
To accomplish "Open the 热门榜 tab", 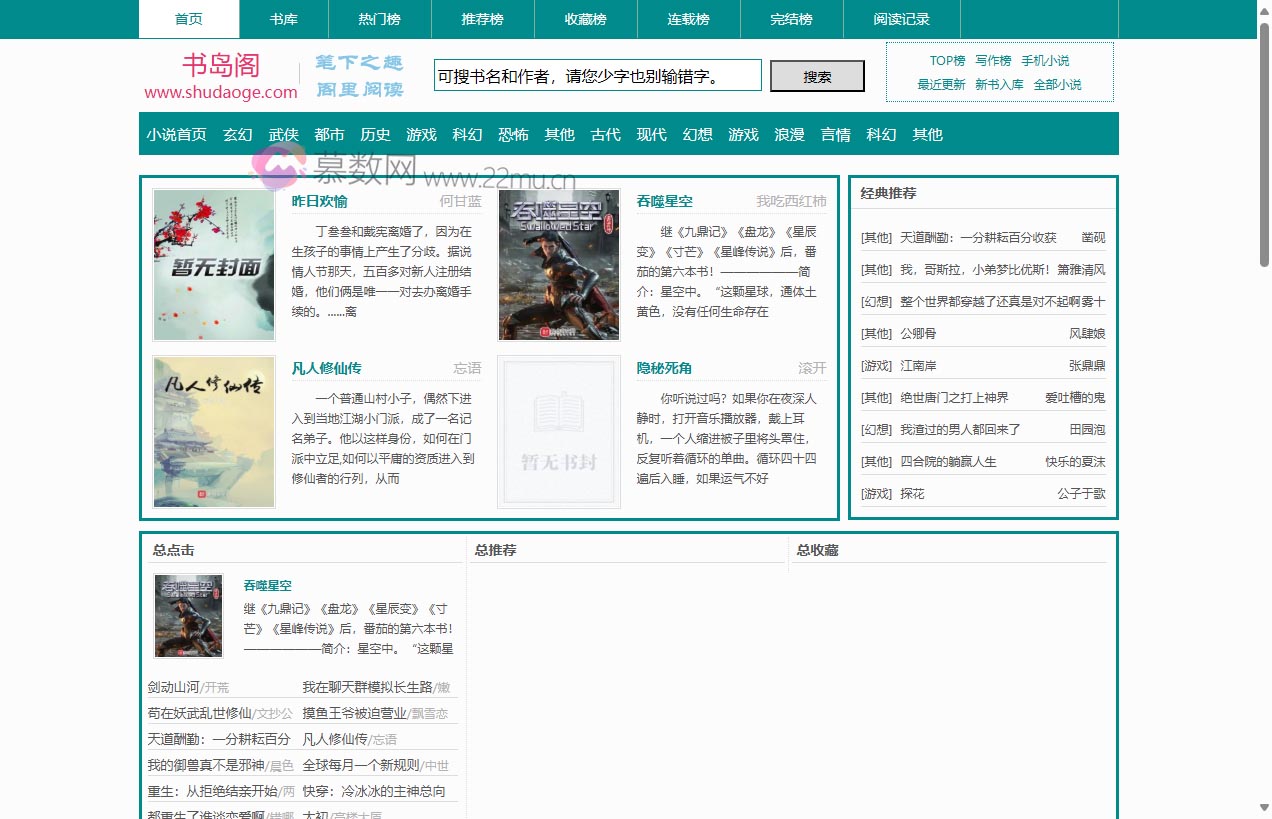I will coord(379,19).
